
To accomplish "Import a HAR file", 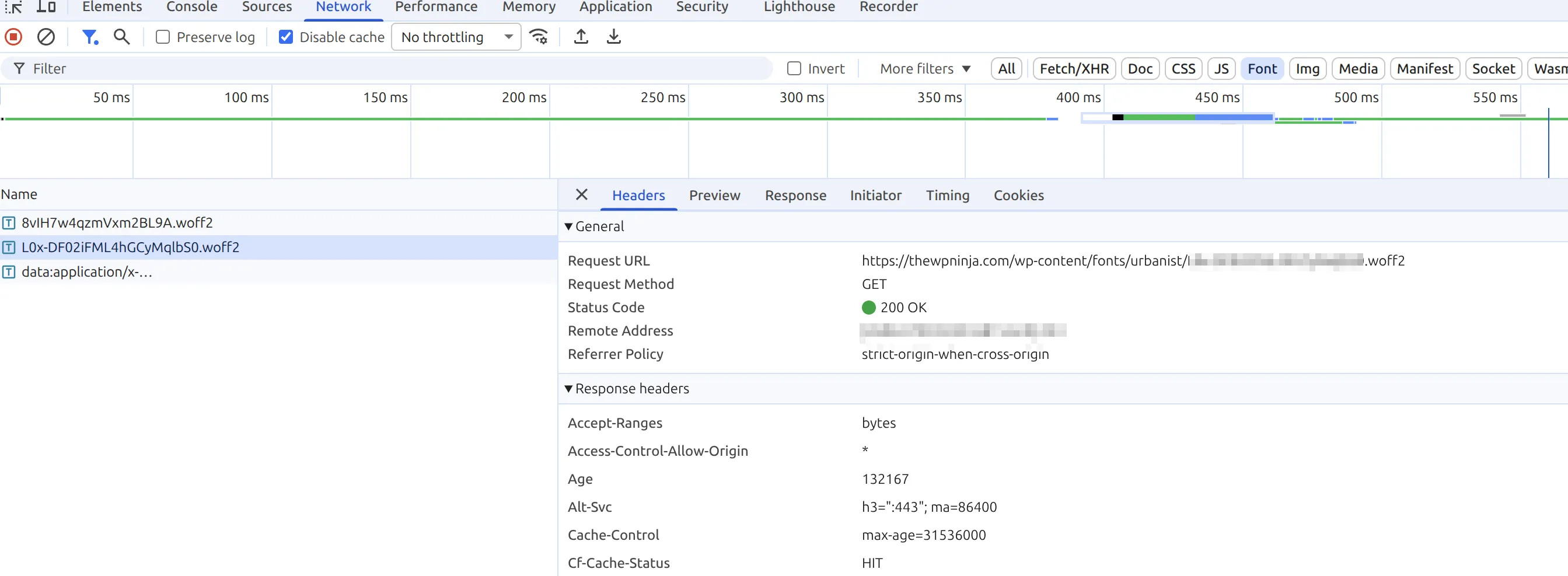I will tap(581, 37).
